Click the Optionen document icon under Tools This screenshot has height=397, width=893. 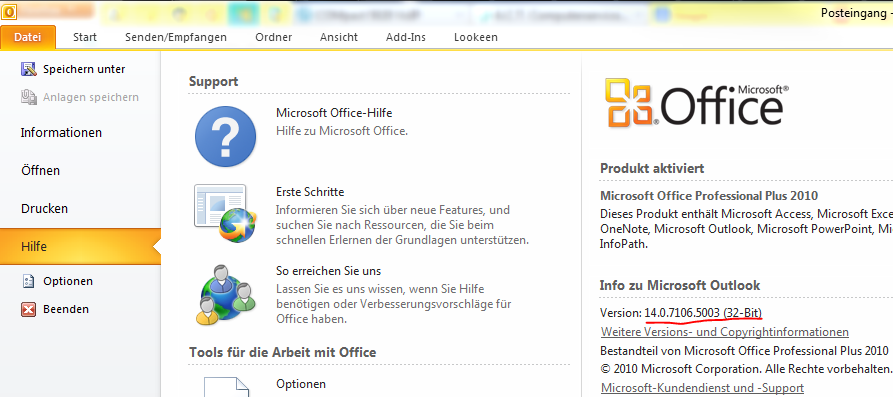click(x=226, y=387)
